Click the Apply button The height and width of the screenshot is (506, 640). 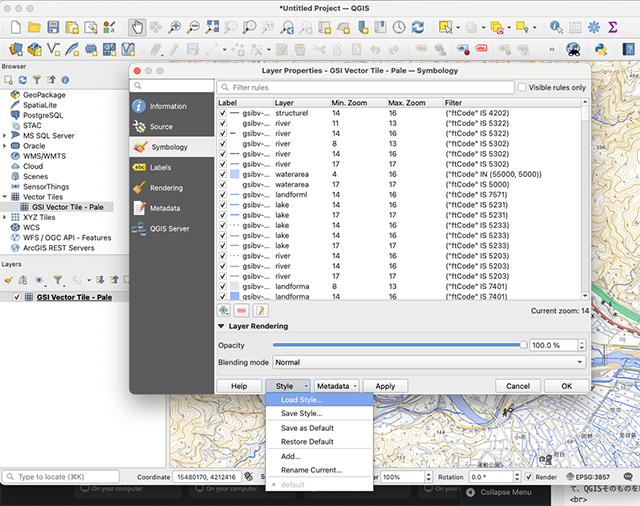(x=385, y=386)
